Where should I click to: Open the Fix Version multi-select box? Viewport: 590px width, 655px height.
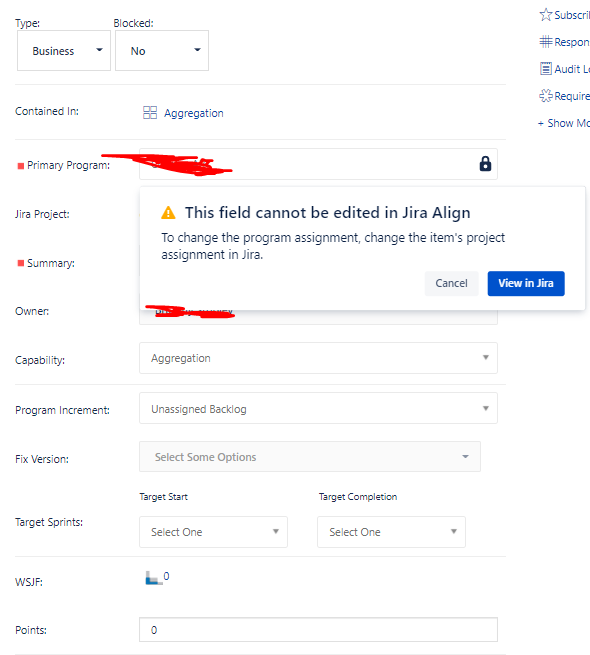(310, 457)
